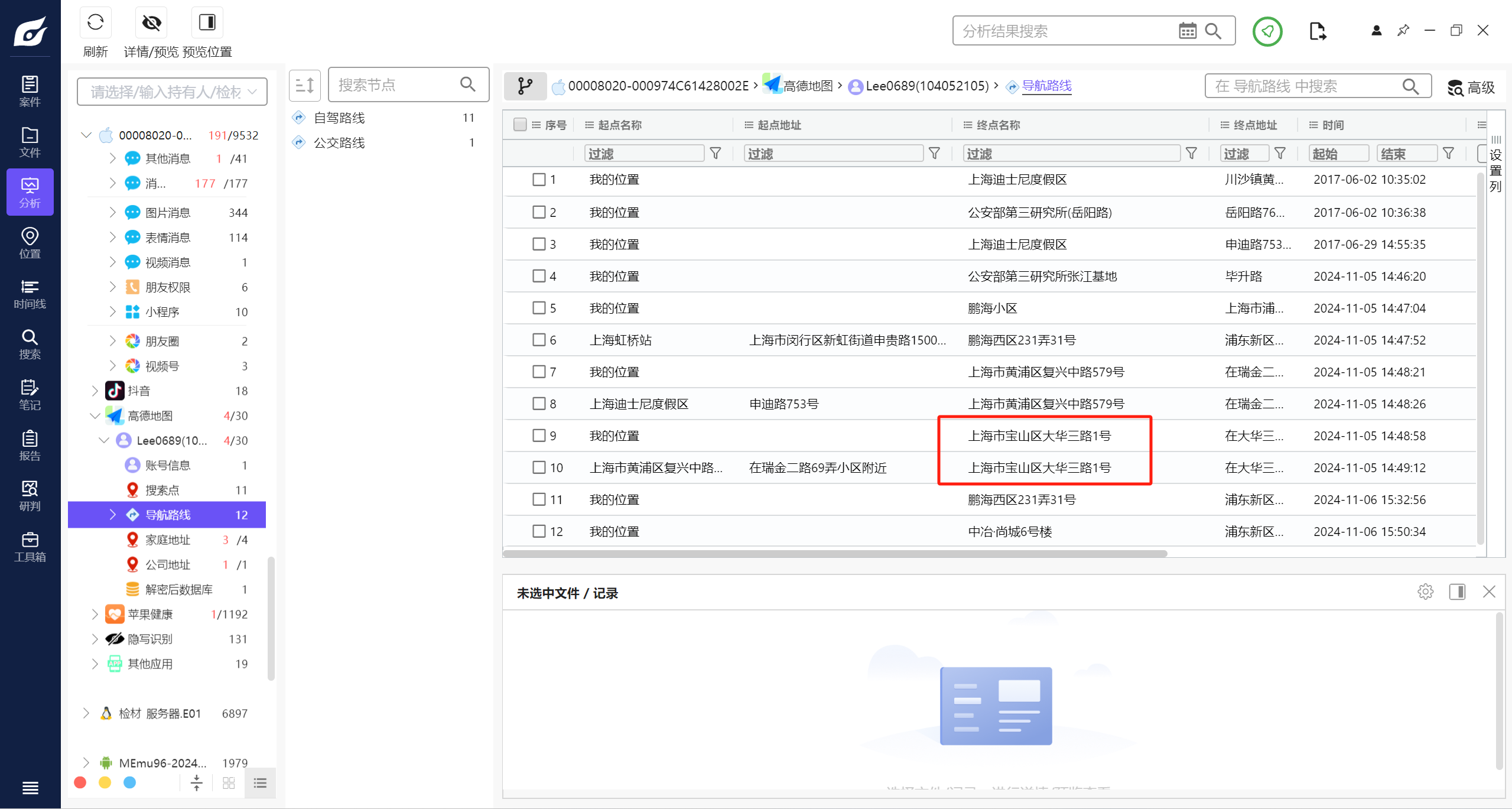Click the 导航路线 breadcrumb link
The height and width of the screenshot is (809, 1512).
(x=1046, y=86)
